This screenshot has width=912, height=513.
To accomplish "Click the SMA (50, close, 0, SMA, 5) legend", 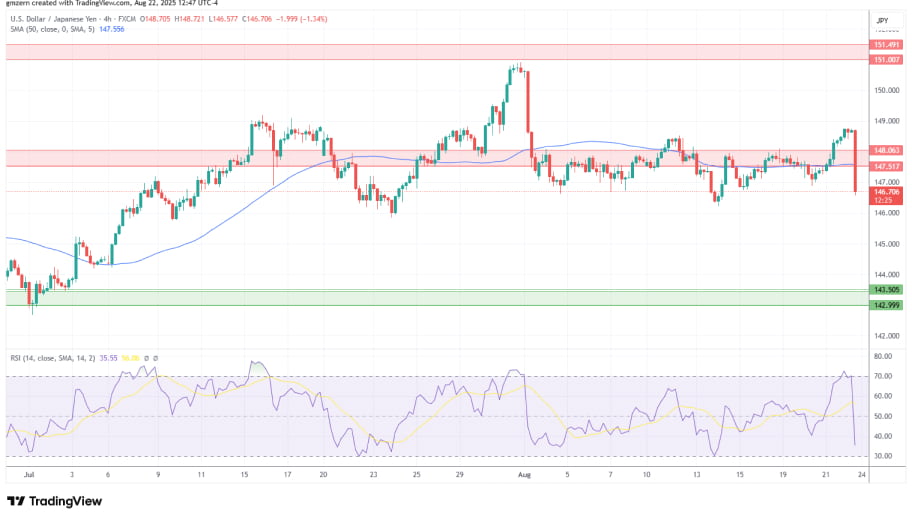I will pyautogui.click(x=52, y=29).
